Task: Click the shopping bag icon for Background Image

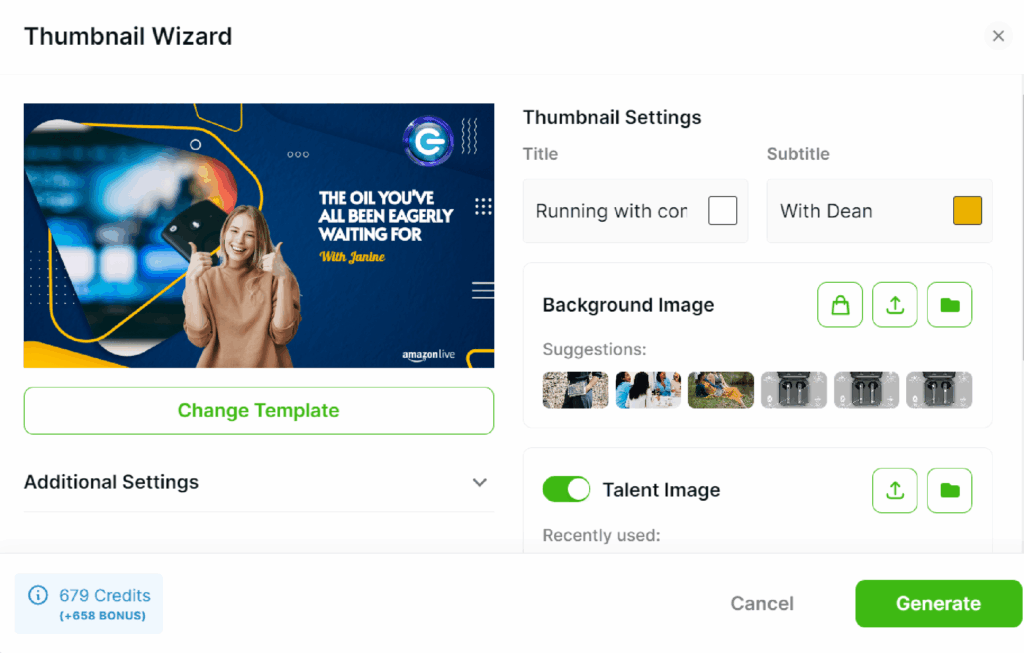Action: 840,305
